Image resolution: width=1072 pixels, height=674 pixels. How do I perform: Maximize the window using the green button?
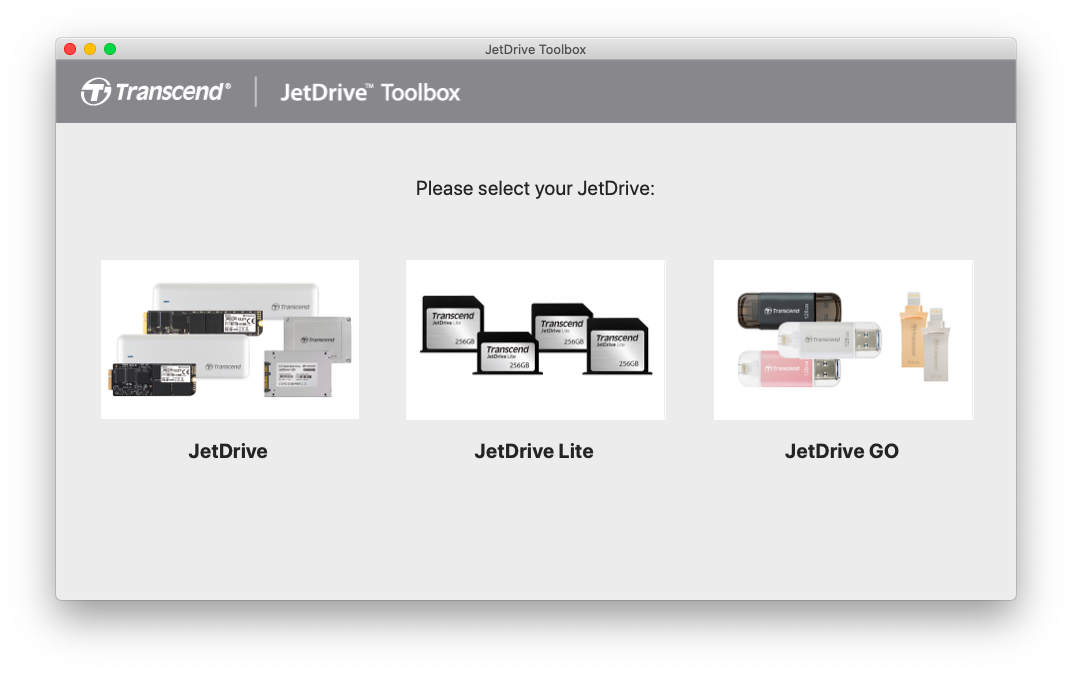(x=109, y=49)
